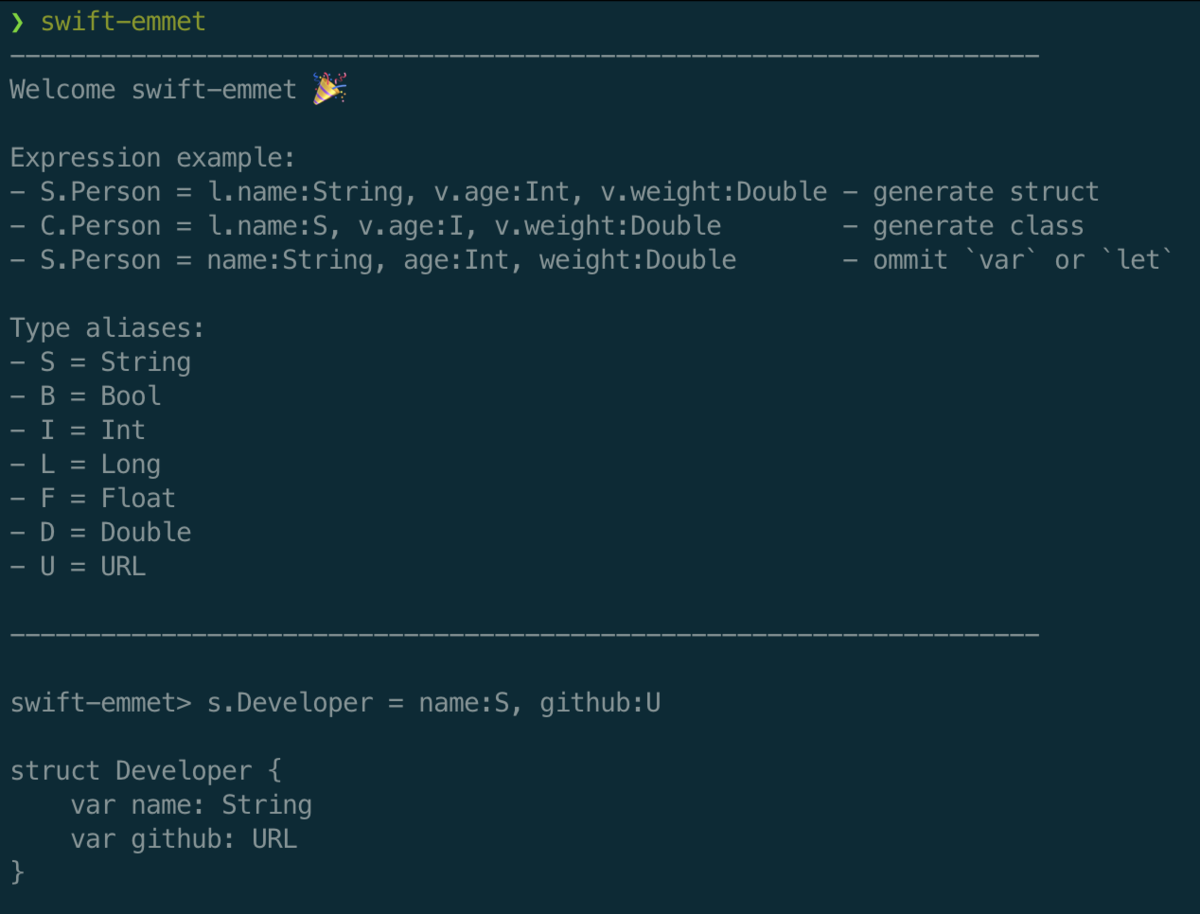
Task: Click the 'Welcome swift-emmet' text
Action: (153, 90)
